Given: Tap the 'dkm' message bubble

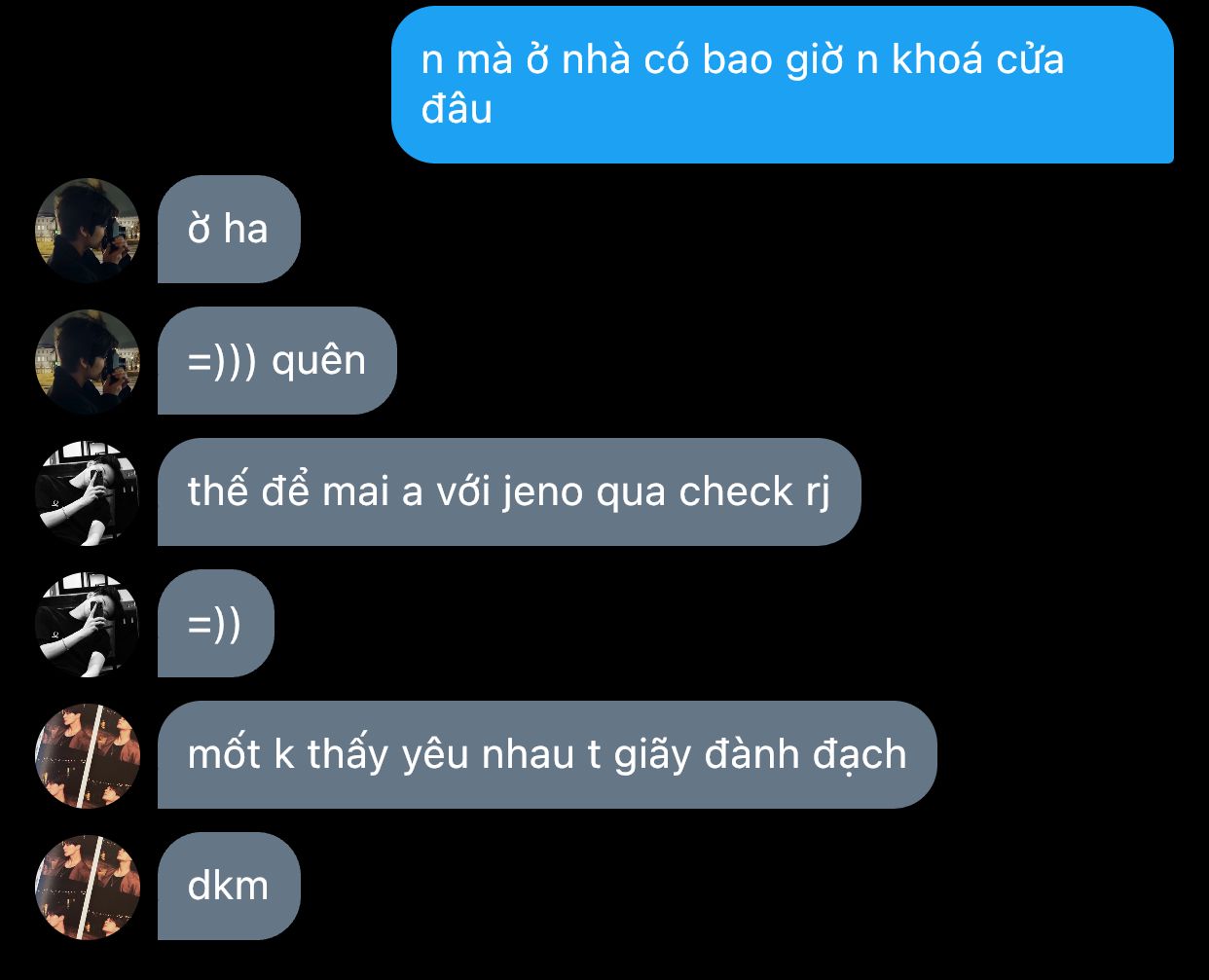Looking at the screenshot, I should tap(229, 887).
